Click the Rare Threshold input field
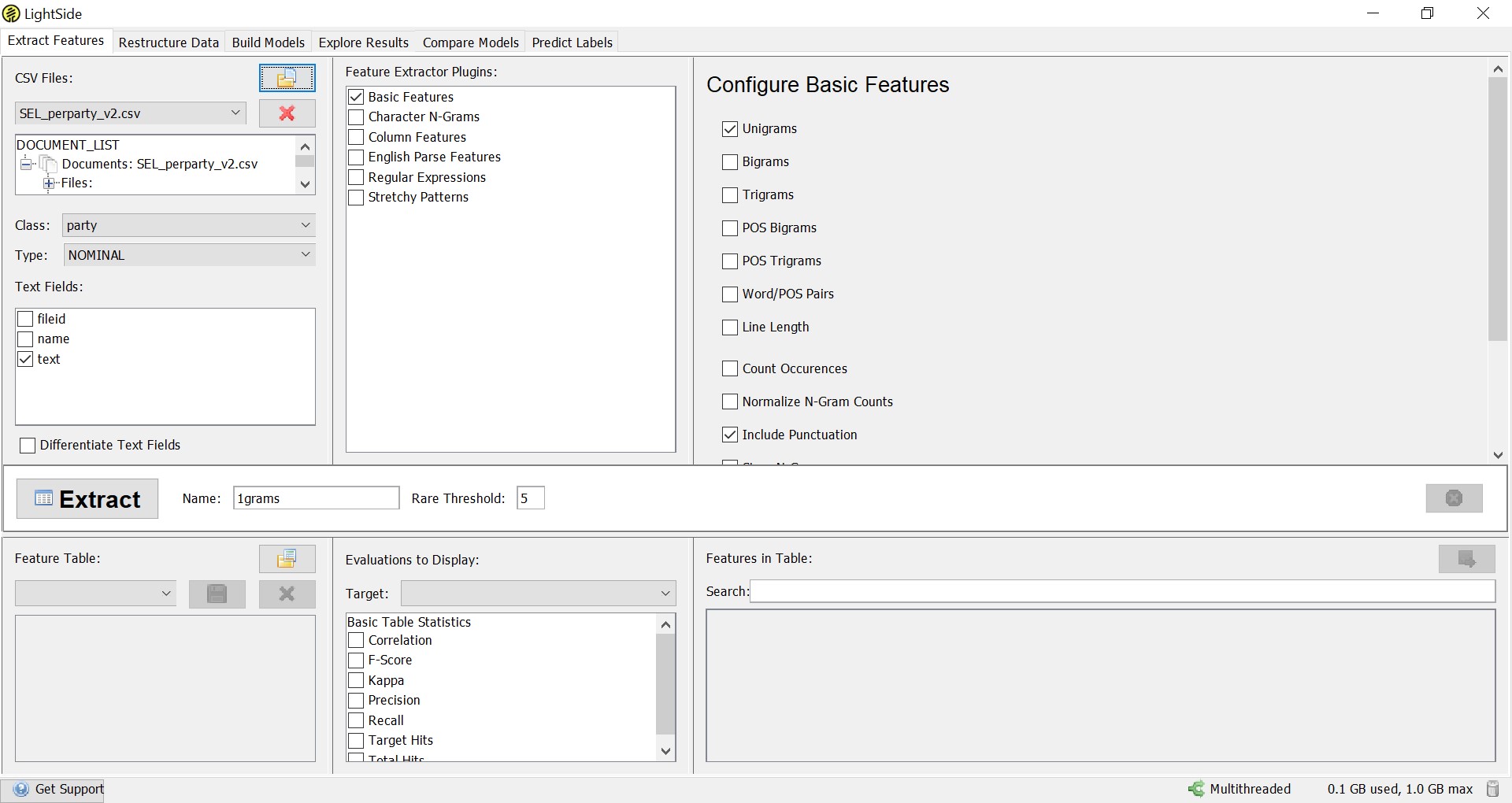1512x803 pixels. (530, 498)
